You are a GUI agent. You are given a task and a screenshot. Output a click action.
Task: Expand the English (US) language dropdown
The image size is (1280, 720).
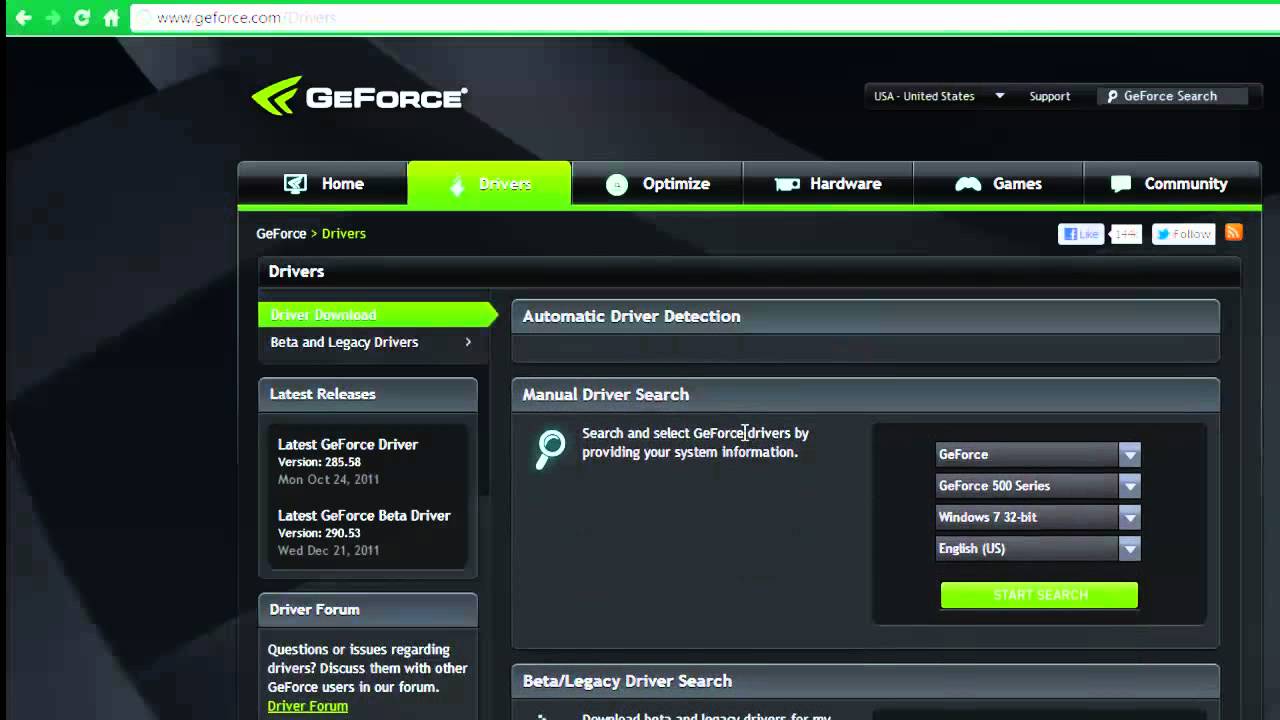[x=1038, y=549]
